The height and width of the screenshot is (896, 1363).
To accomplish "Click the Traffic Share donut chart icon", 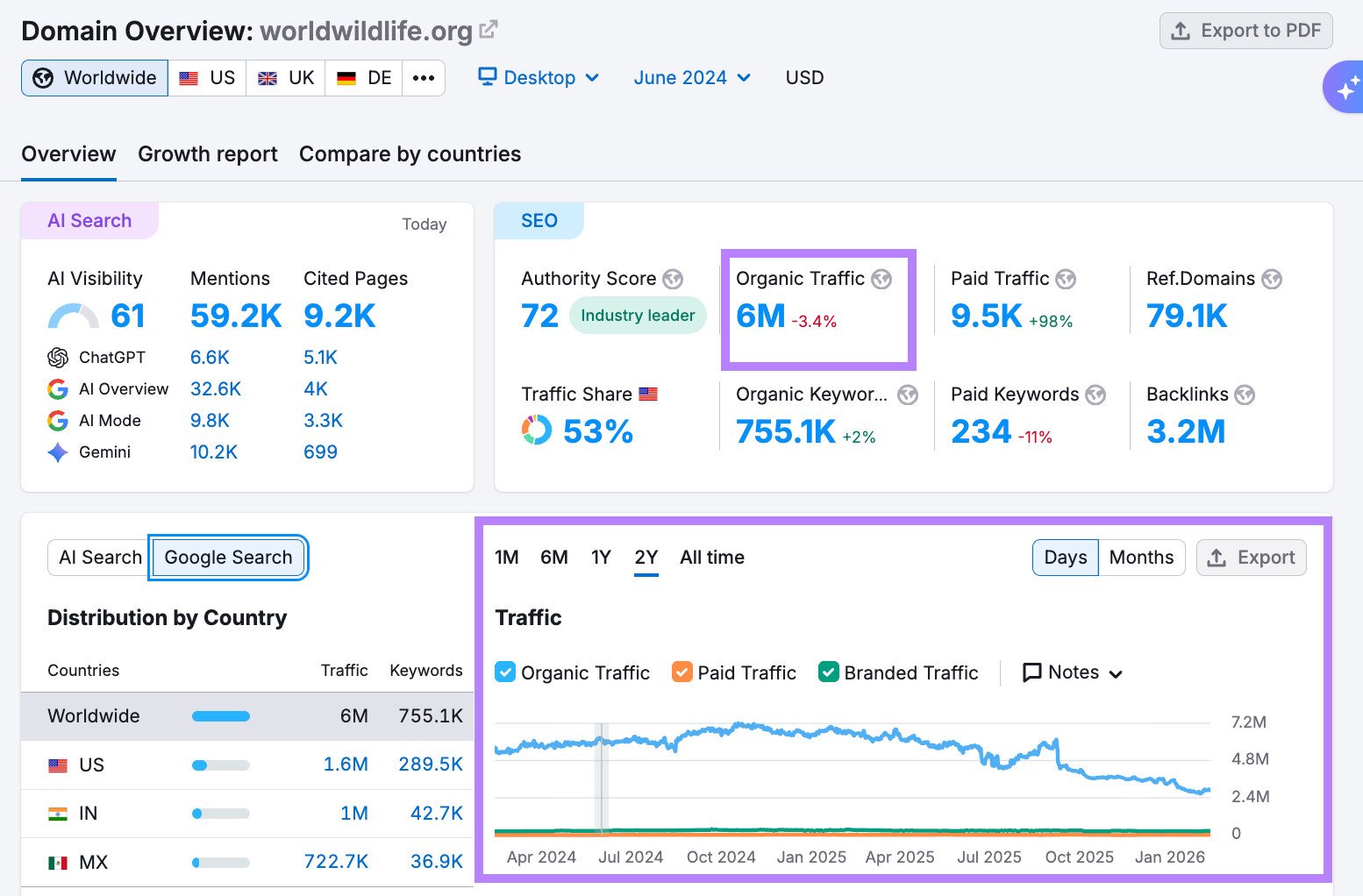I will click(x=537, y=430).
